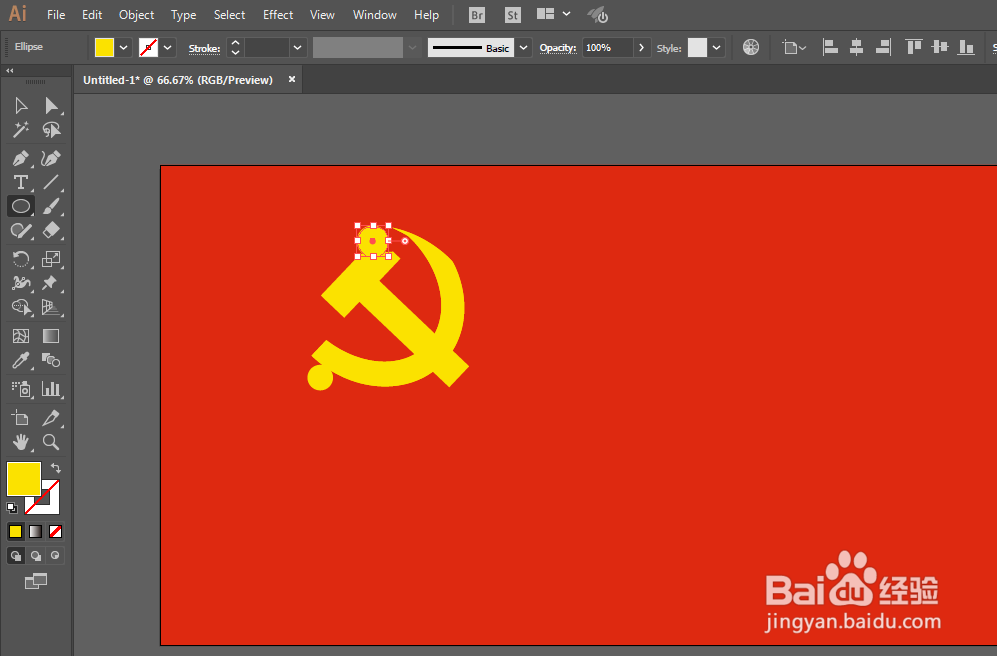Select the Selection tool arrow
The width and height of the screenshot is (997, 656).
click(20, 106)
